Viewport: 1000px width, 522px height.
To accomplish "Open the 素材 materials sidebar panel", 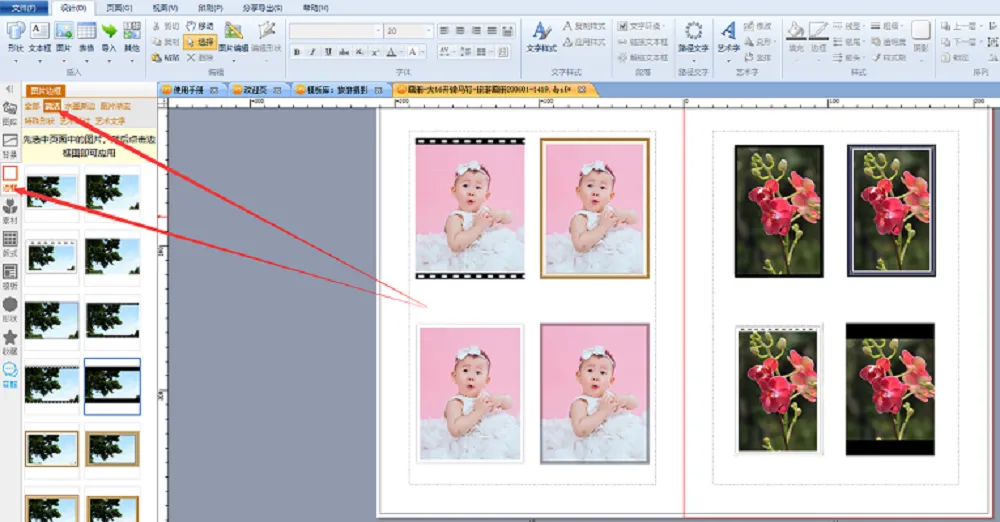I will click(10, 208).
